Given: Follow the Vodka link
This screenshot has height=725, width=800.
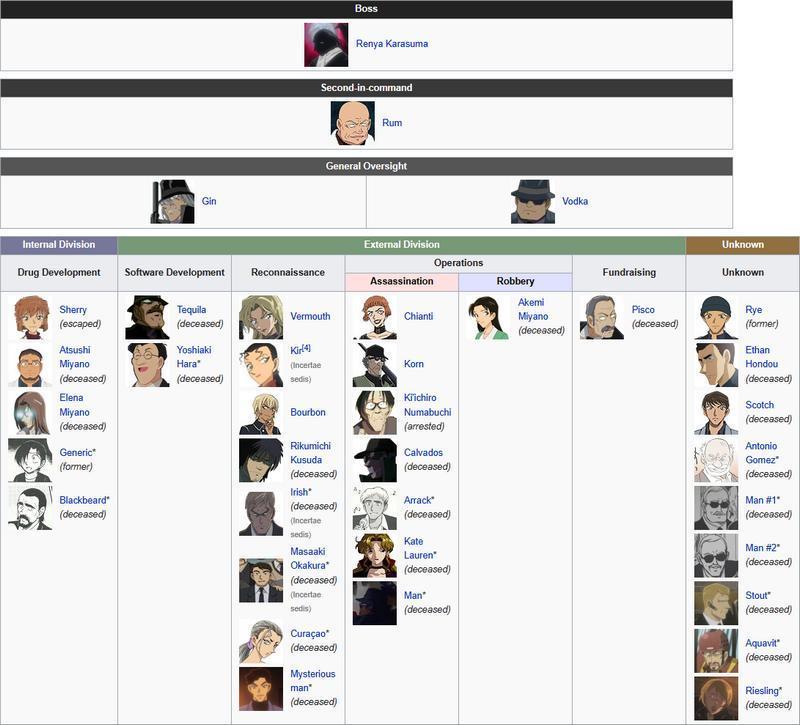Looking at the screenshot, I should [575, 201].
